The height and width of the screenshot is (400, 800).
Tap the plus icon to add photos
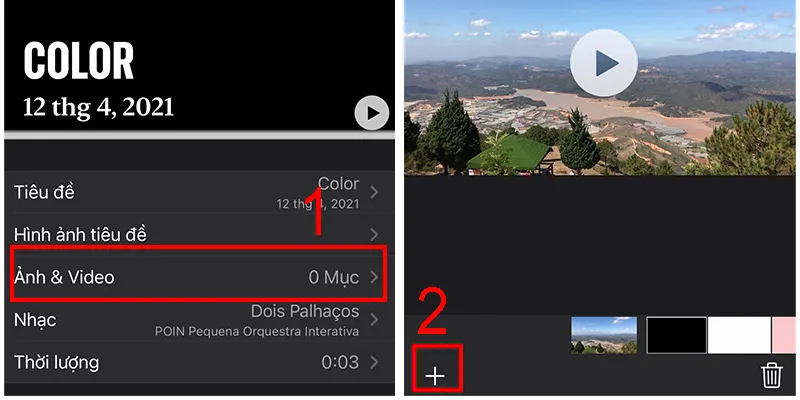pyautogui.click(x=435, y=376)
